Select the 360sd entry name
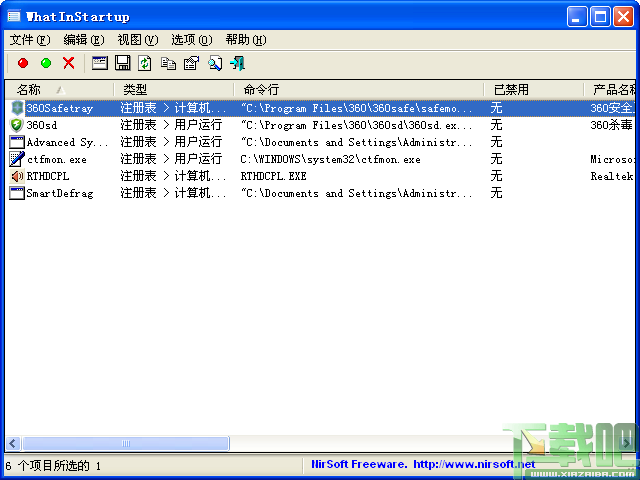The height and width of the screenshot is (480, 640). [x=42, y=125]
